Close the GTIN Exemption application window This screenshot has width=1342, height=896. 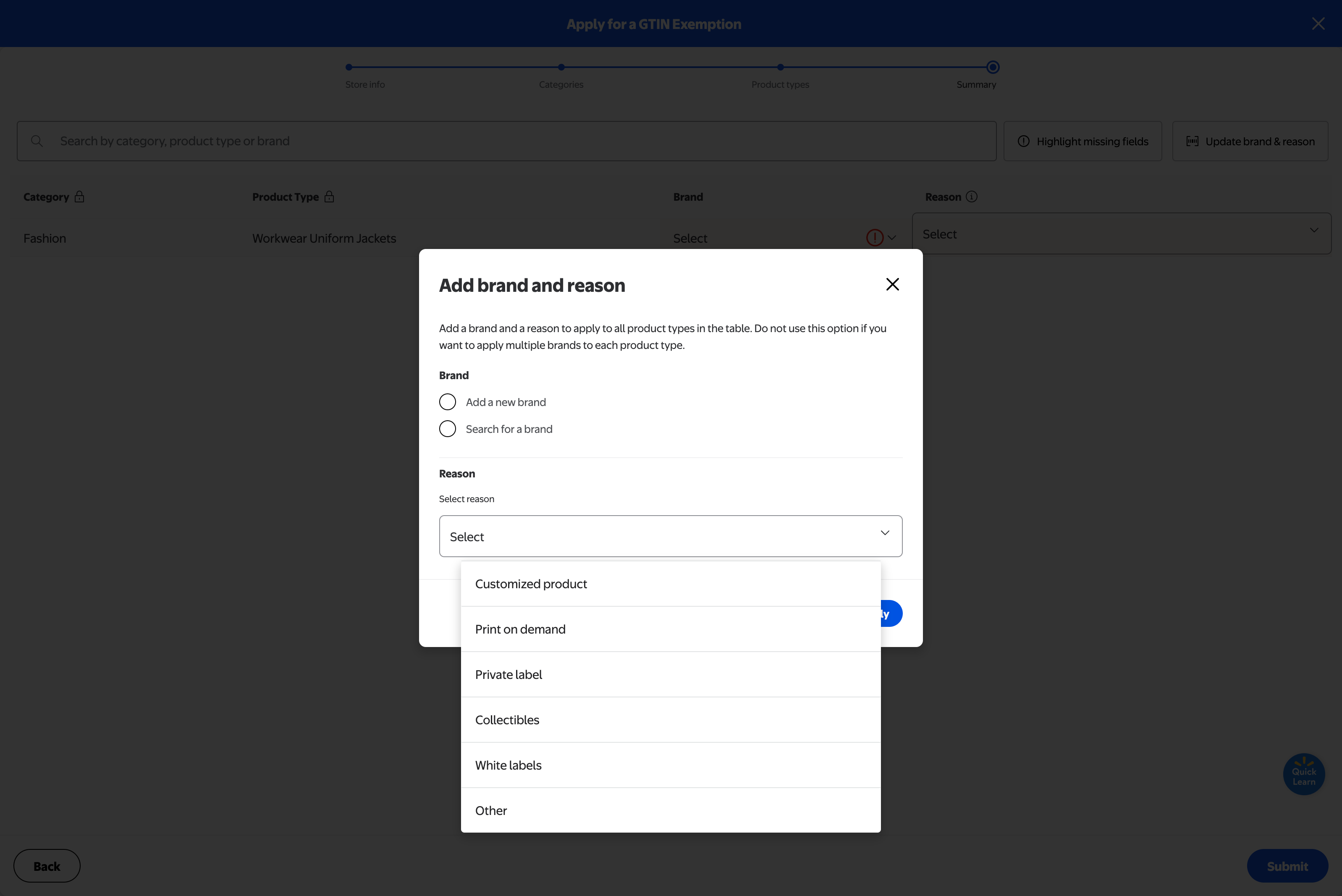(x=1318, y=24)
